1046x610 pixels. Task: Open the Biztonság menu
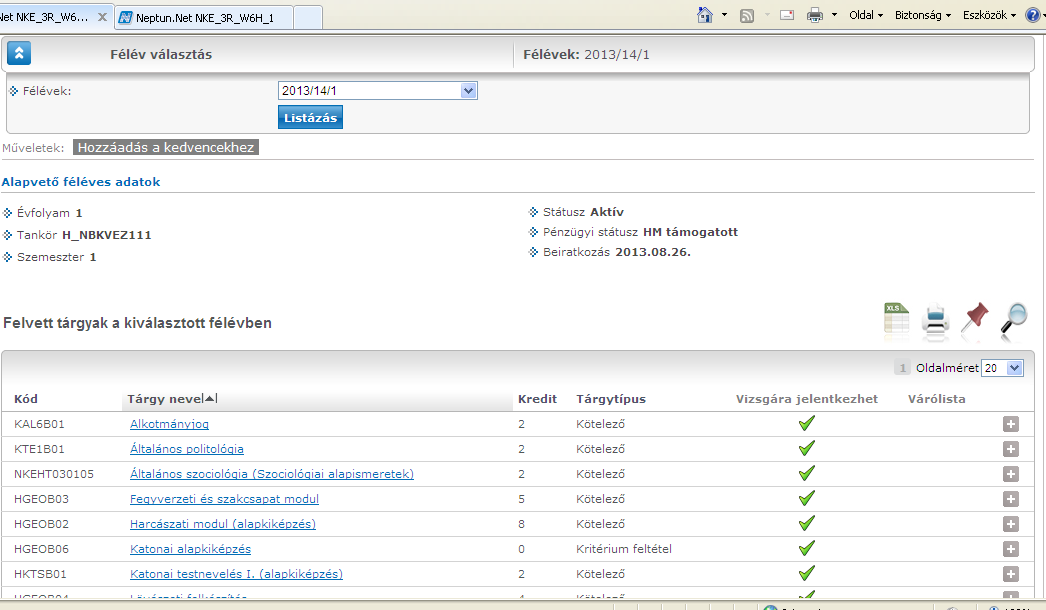tap(923, 15)
